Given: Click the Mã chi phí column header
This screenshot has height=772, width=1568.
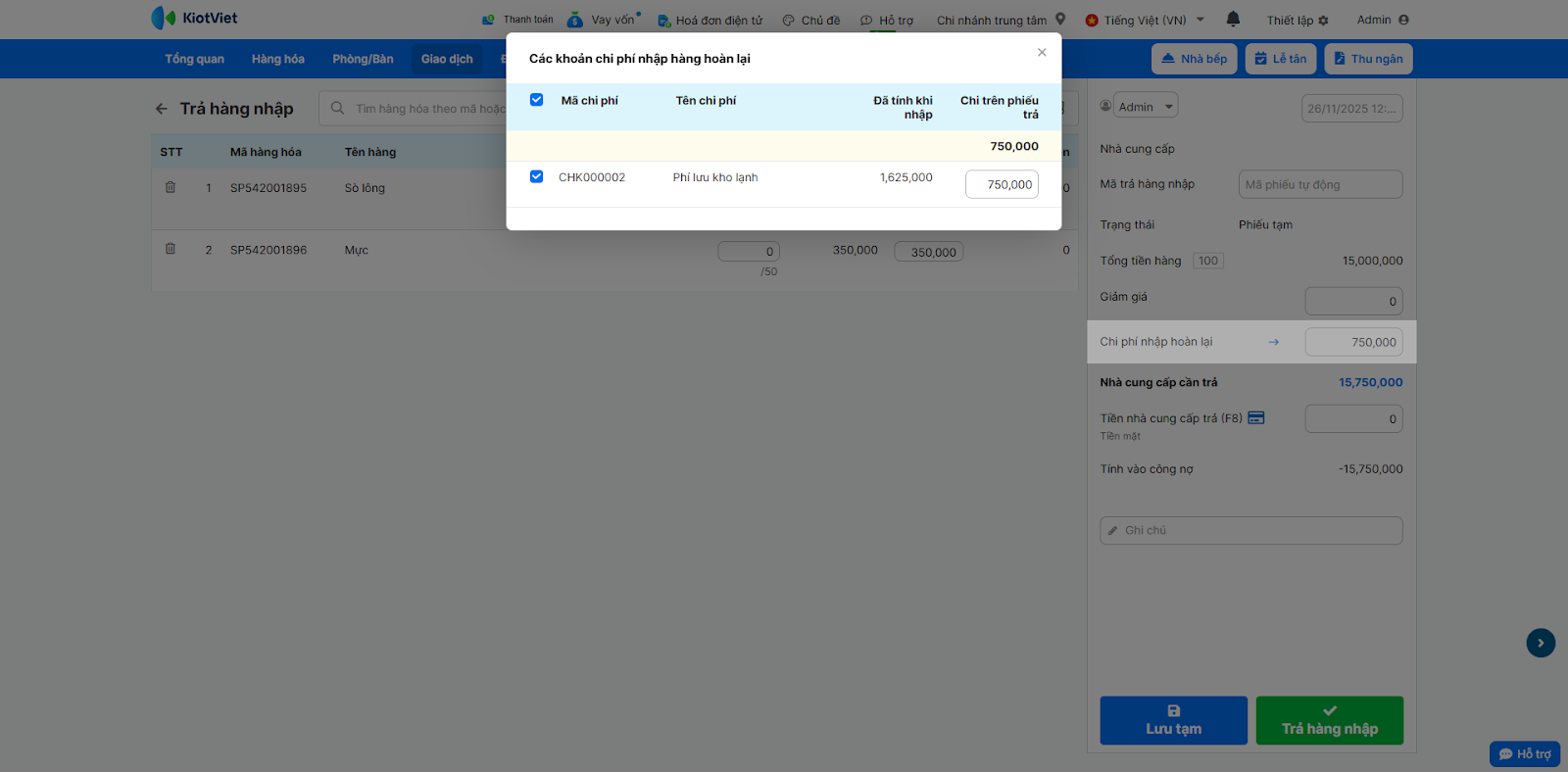Looking at the screenshot, I should 589,100.
